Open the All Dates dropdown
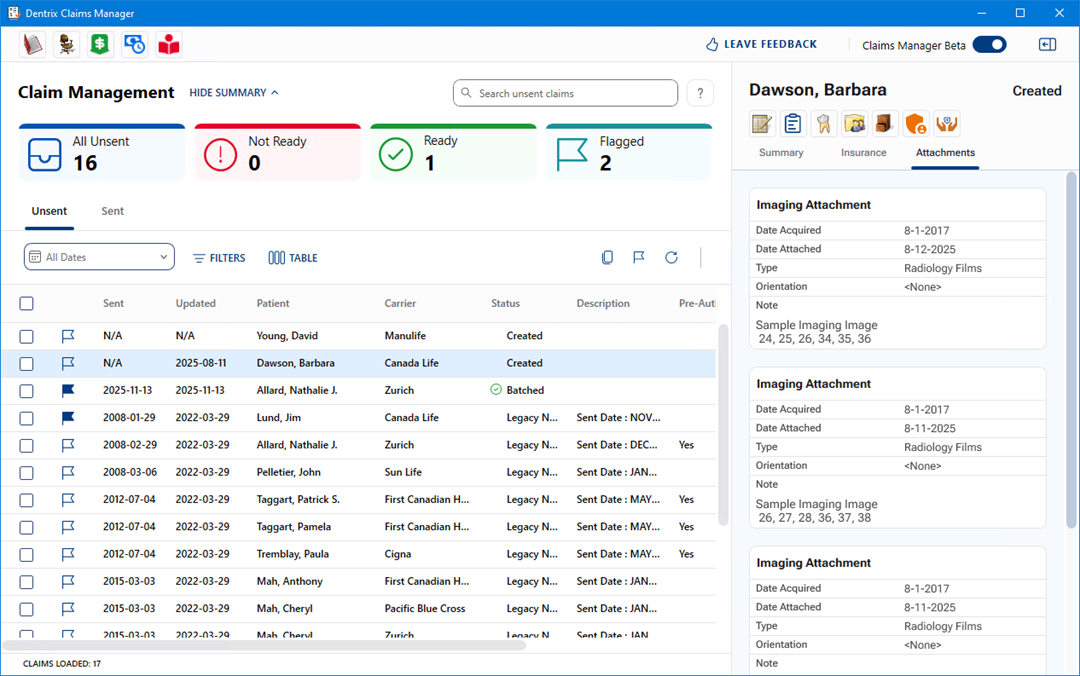This screenshot has height=676, width=1080. pos(99,258)
